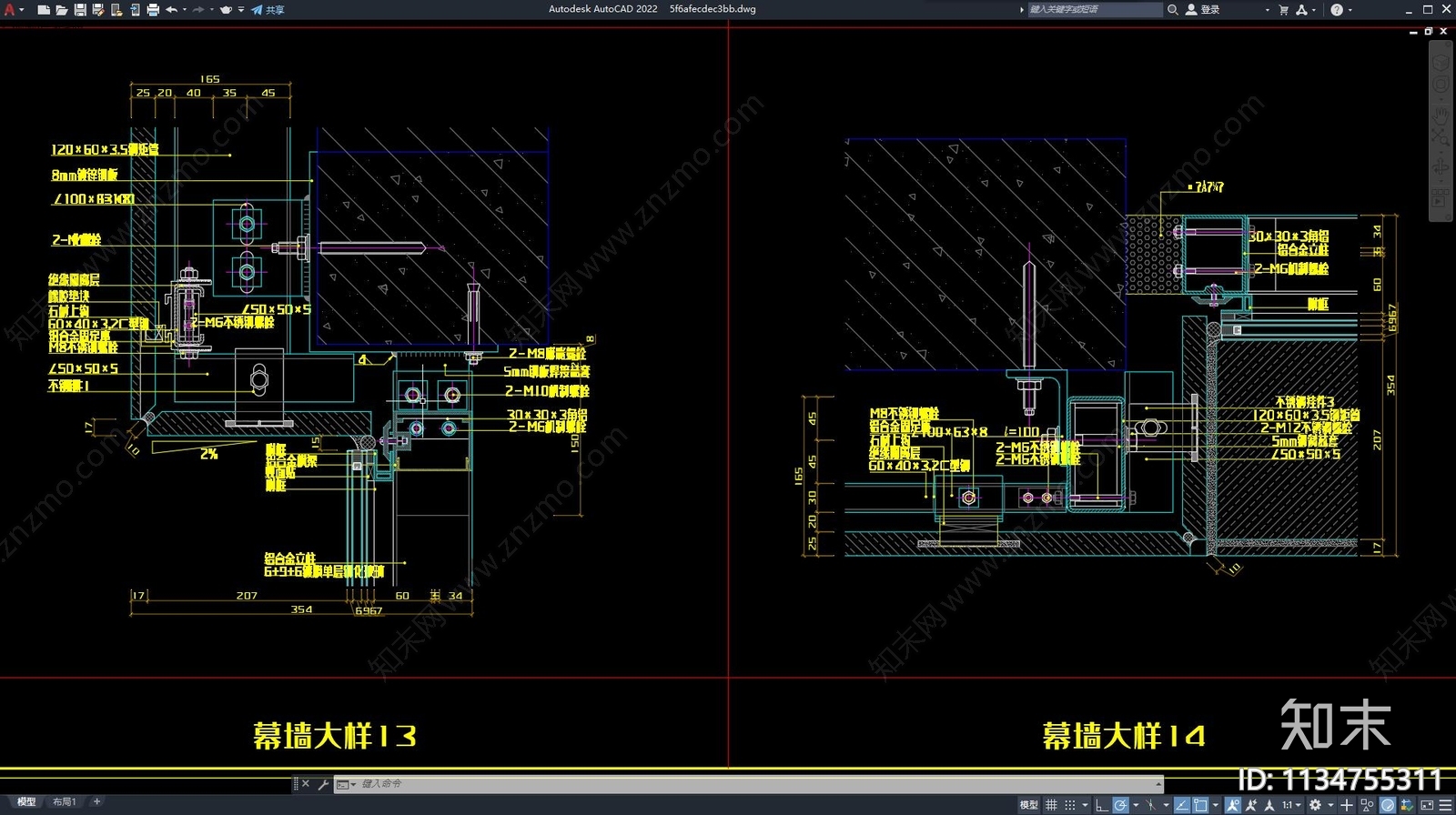This screenshot has height=815, width=1456.
Task: Toggle polar tracking in status bar
Action: 1120,805
